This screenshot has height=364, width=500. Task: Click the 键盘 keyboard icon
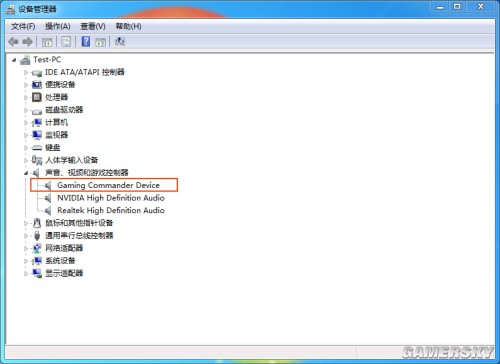tap(37, 148)
